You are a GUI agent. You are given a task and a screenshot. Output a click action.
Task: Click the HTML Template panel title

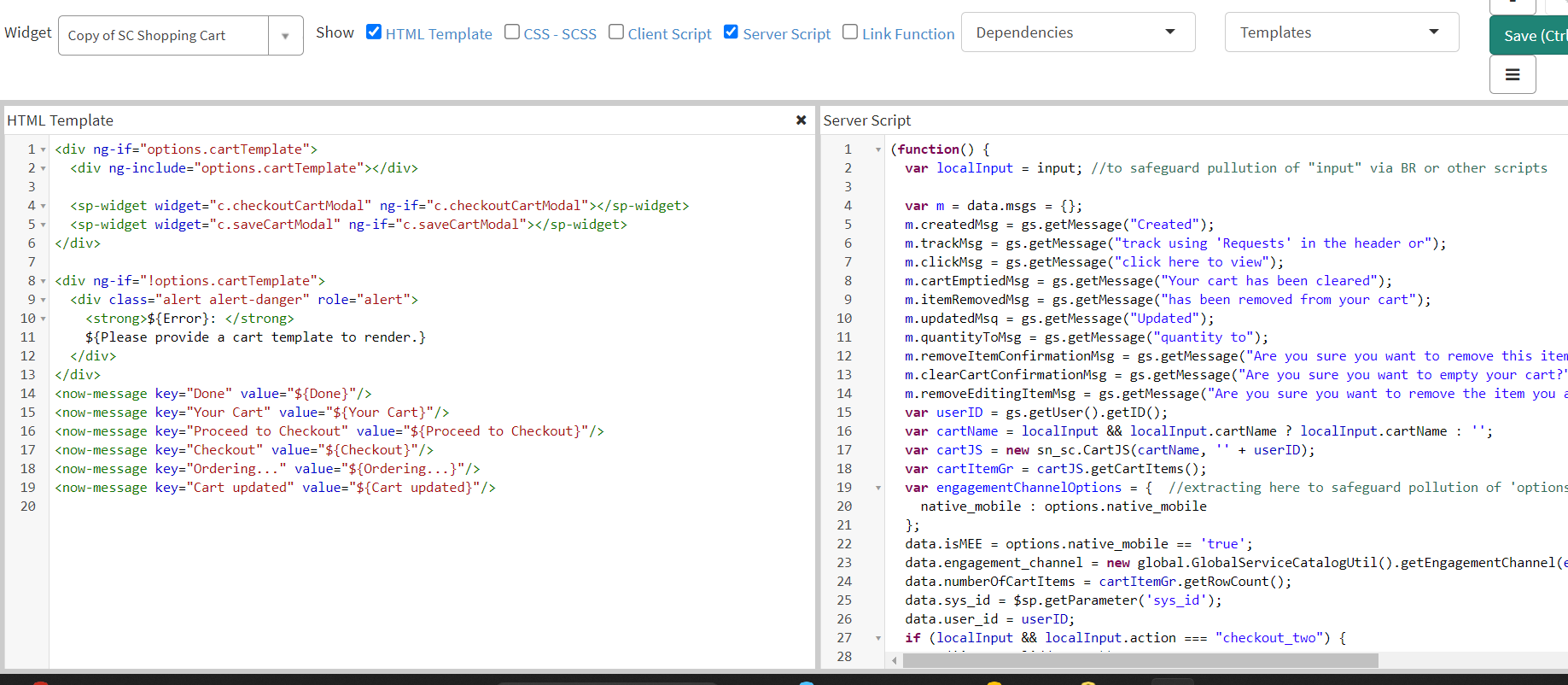tap(61, 120)
